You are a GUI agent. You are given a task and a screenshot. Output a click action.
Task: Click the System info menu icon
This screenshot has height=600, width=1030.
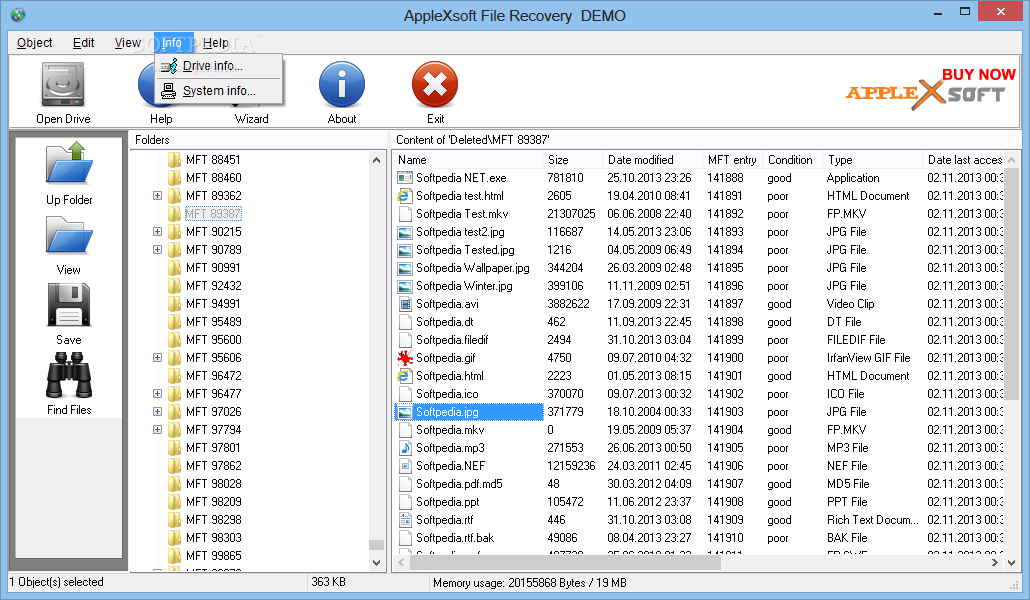click(x=169, y=91)
